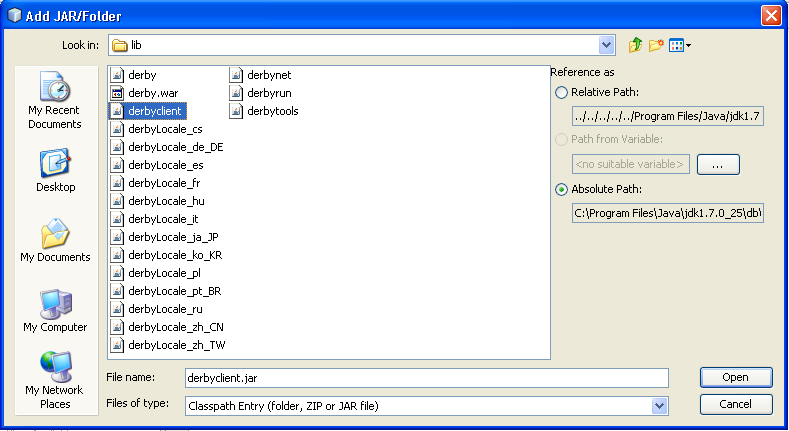The height and width of the screenshot is (431, 789).
Task: Open the view mode menu icon
Action: (680, 45)
